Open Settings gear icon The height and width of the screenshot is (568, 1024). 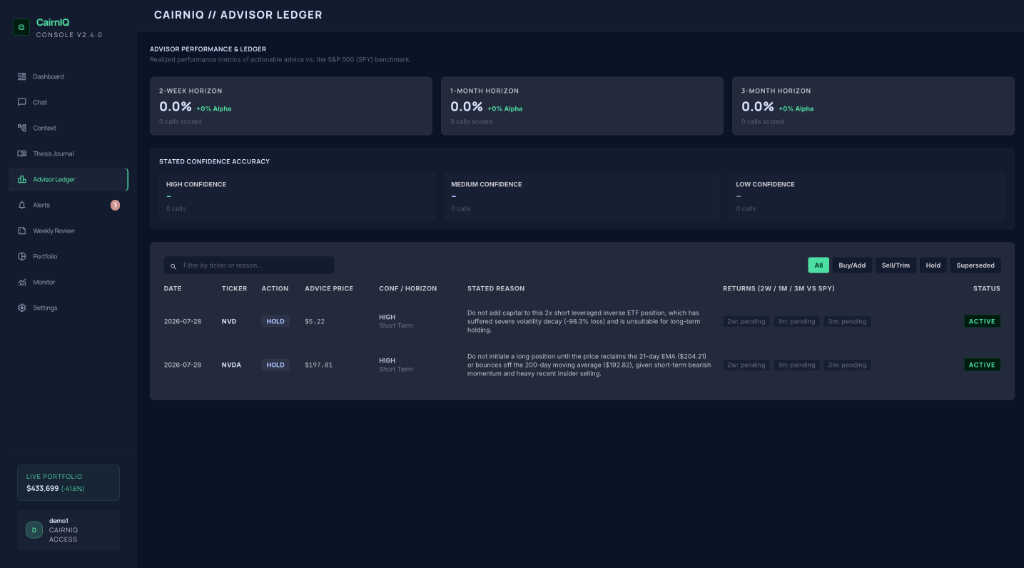tap(22, 308)
